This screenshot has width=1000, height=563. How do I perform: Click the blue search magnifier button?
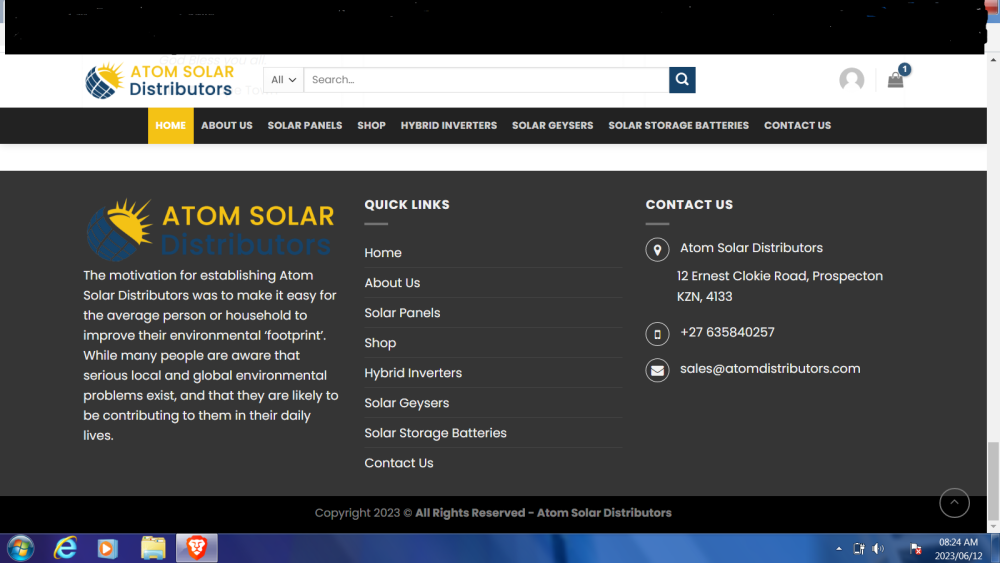point(682,80)
